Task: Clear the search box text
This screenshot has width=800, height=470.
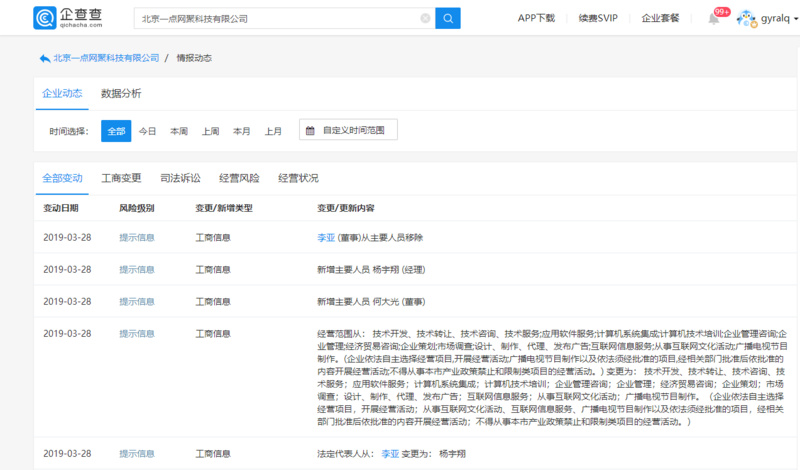Action: pyautogui.click(x=425, y=18)
